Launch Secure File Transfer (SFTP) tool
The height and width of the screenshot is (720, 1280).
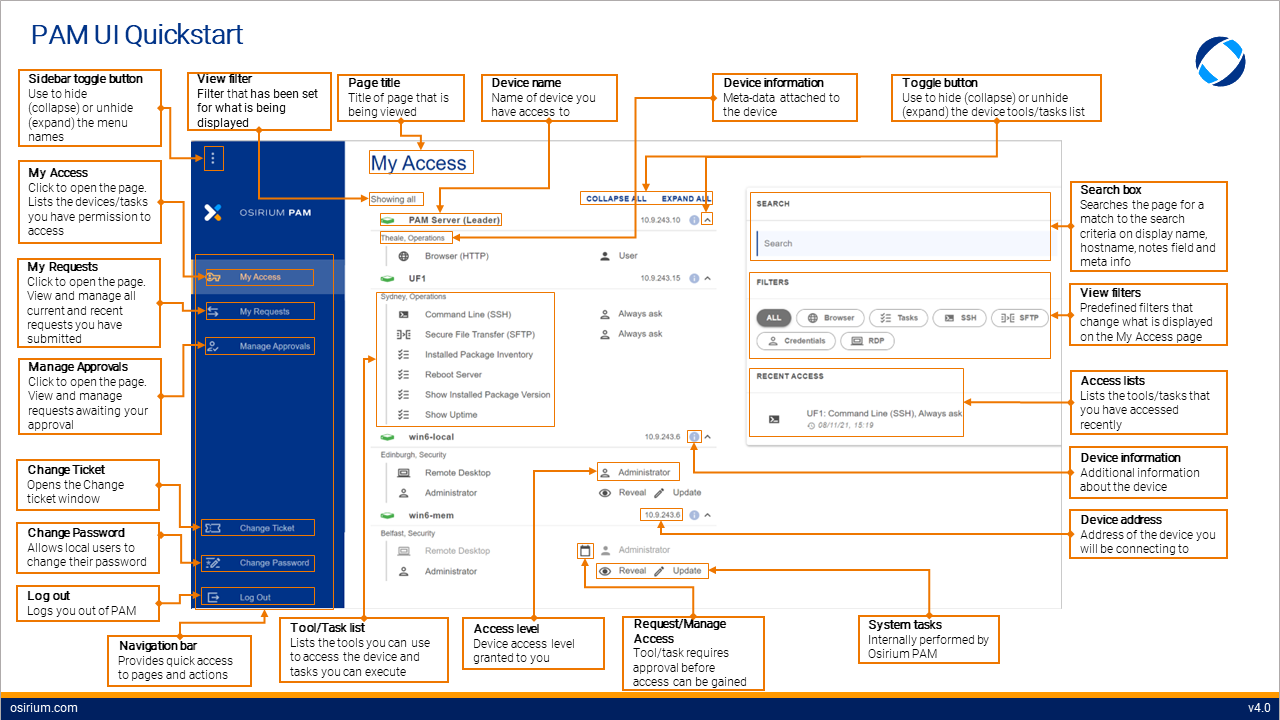tap(478, 334)
